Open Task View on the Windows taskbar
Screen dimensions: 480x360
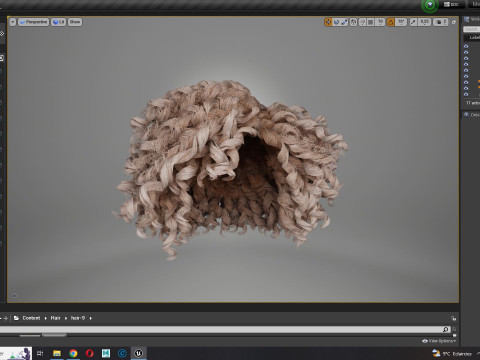(x=40, y=353)
